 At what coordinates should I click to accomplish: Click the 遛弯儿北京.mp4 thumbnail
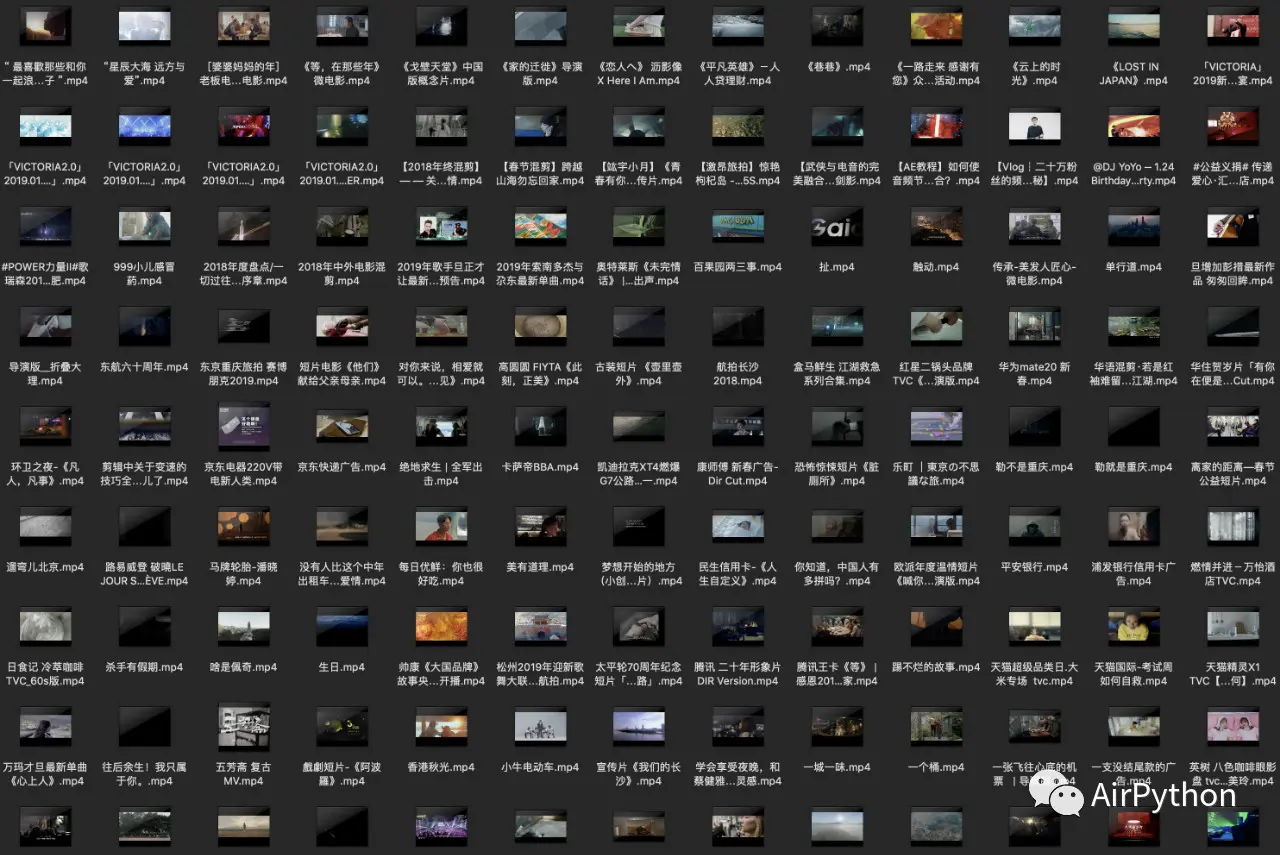(x=45, y=526)
